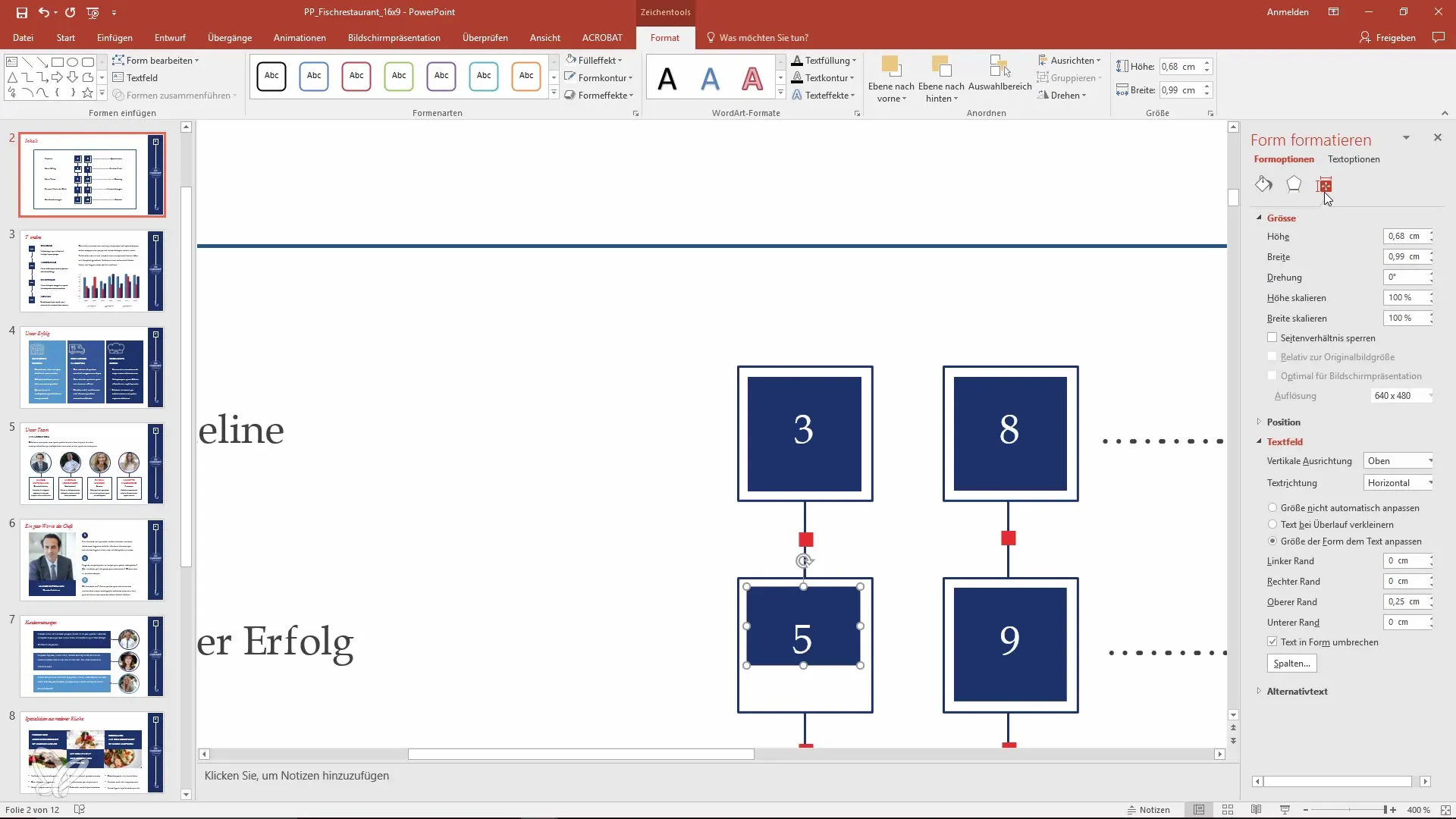Image resolution: width=1456 pixels, height=819 pixels.
Task: Open the Format ribbon tab
Action: 664,37
